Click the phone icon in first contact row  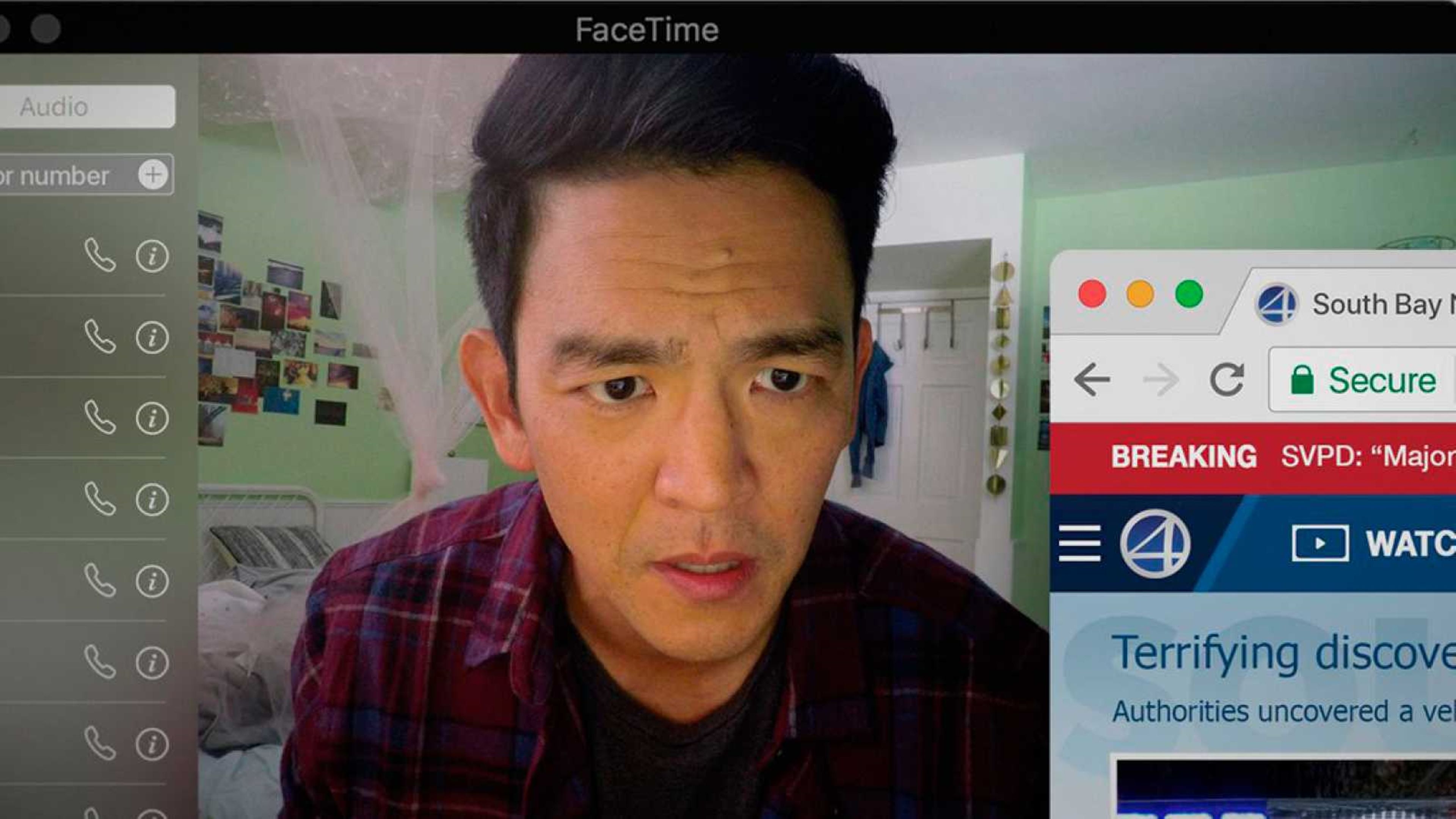point(100,256)
